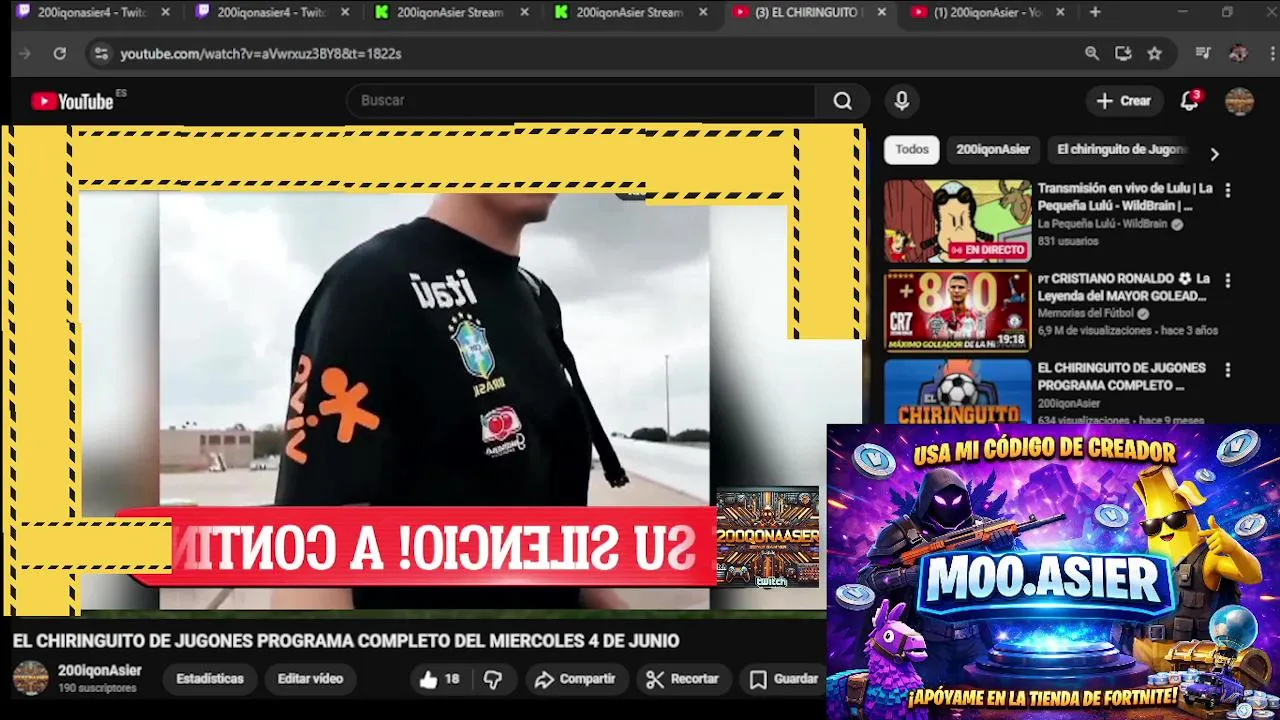Reload the page with the refresh icon

[60, 54]
